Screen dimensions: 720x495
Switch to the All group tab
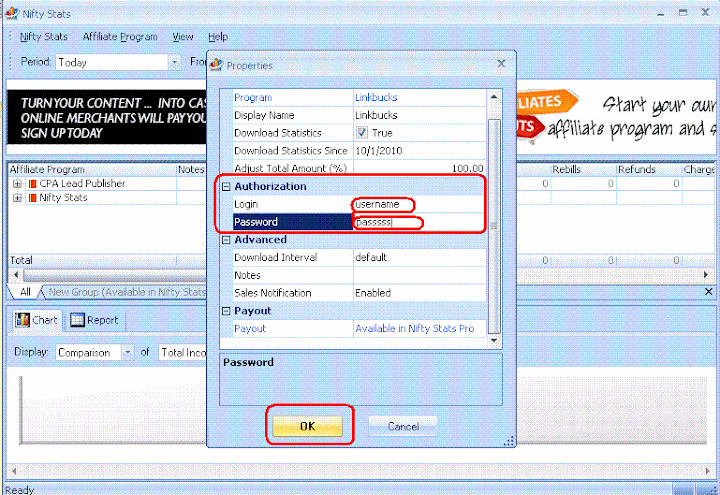(x=25, y=292)
